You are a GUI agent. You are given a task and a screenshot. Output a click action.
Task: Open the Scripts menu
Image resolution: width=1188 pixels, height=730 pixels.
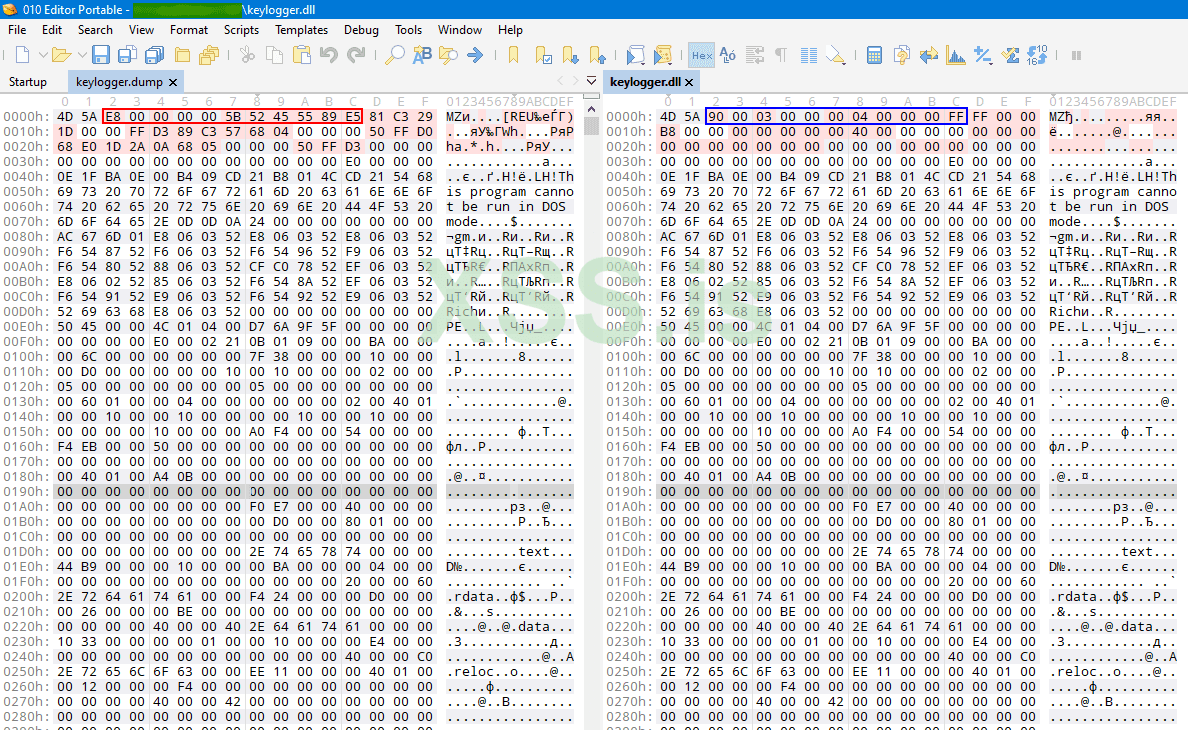(241, 30)
